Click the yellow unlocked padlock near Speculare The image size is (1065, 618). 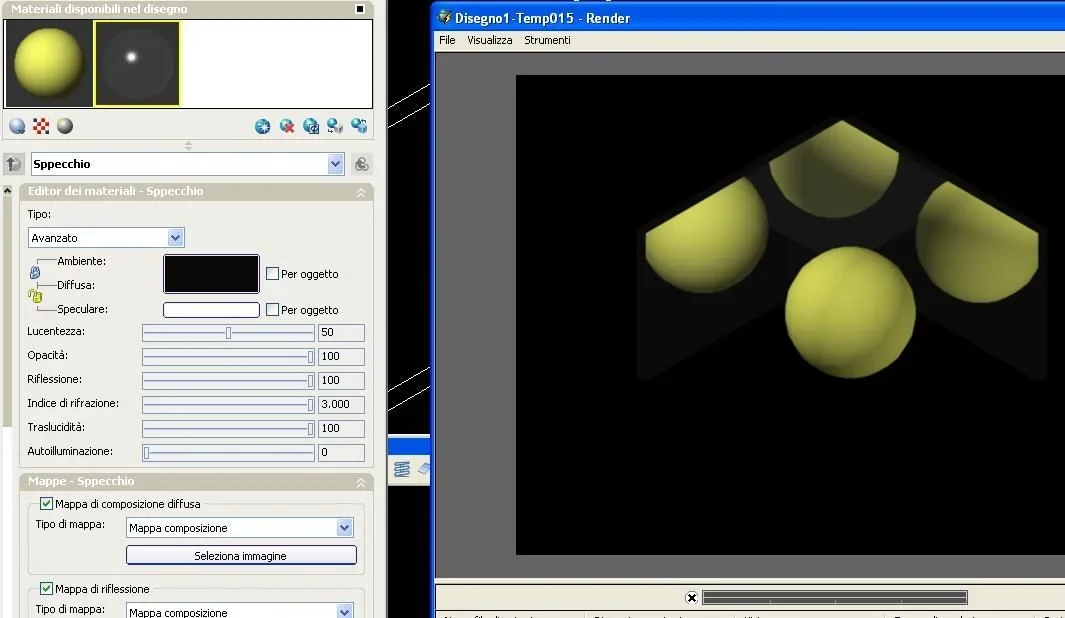(34, 296)
